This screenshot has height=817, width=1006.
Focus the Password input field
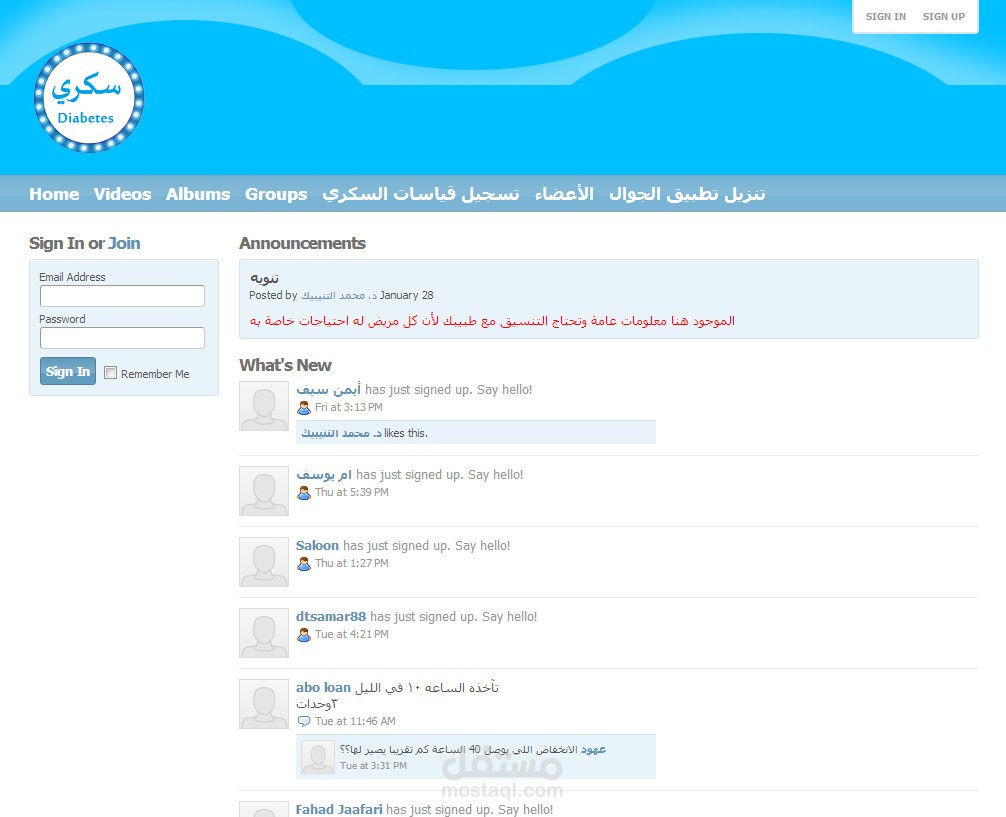pyautogui.click(x=123, y=338)
